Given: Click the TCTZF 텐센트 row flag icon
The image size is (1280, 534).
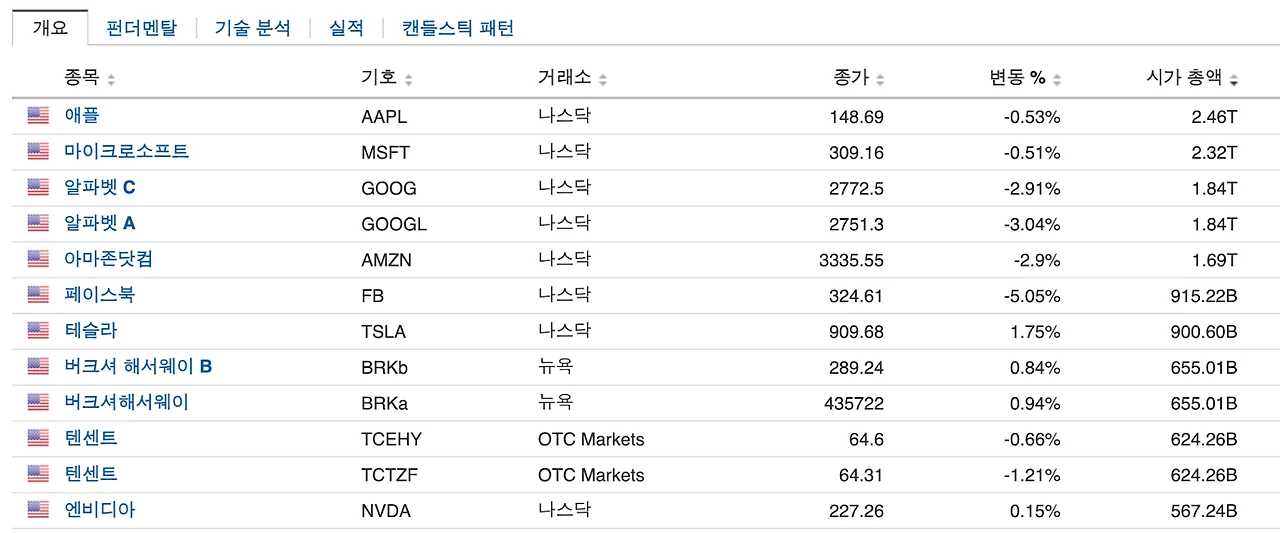Looking at the screenshot, I should pos(38,474).
